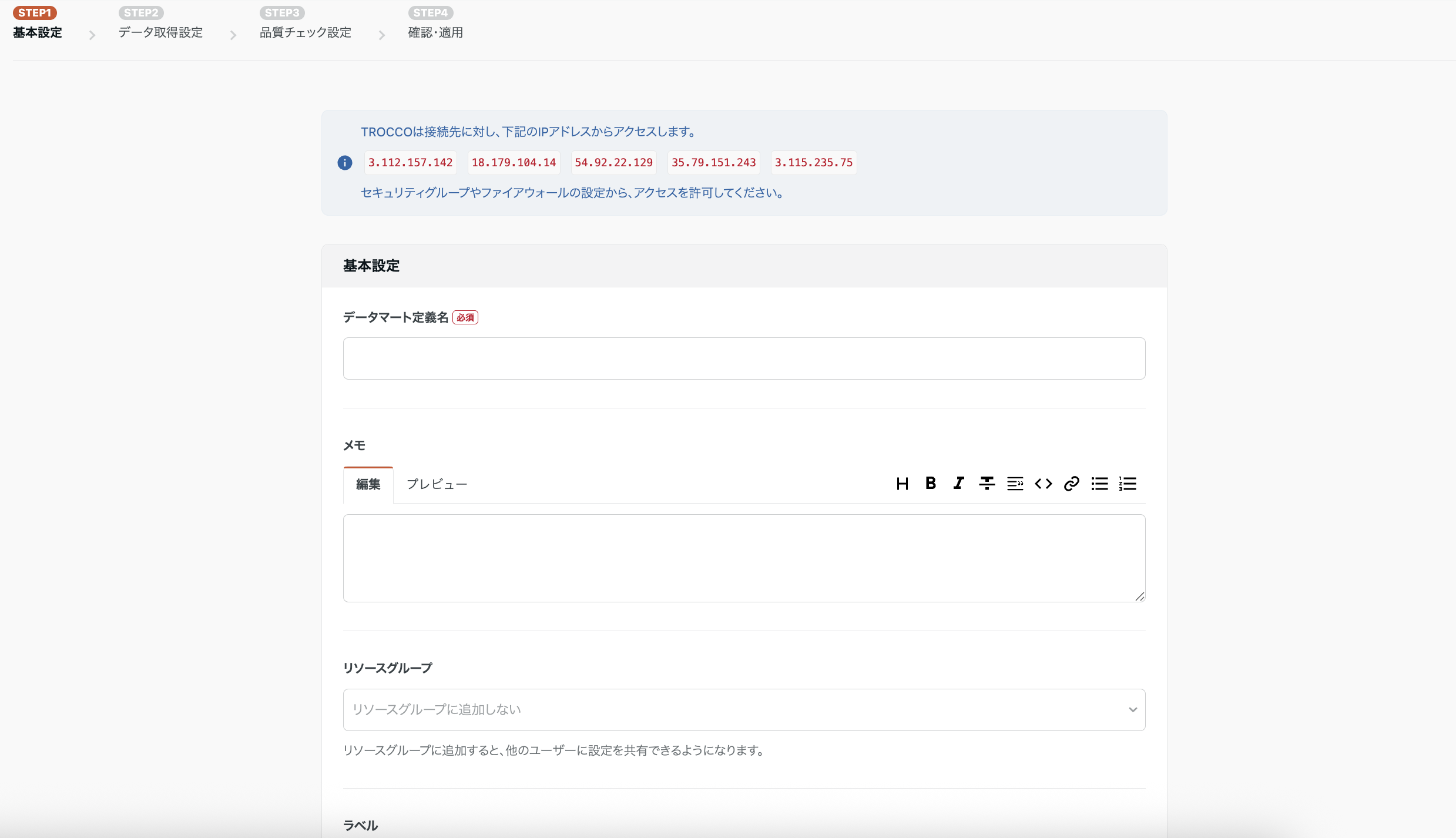Viewport: 1456px width, 838px height.
Task: Go to STEP2 データ取得設定
Action: (x=160, y=24)
